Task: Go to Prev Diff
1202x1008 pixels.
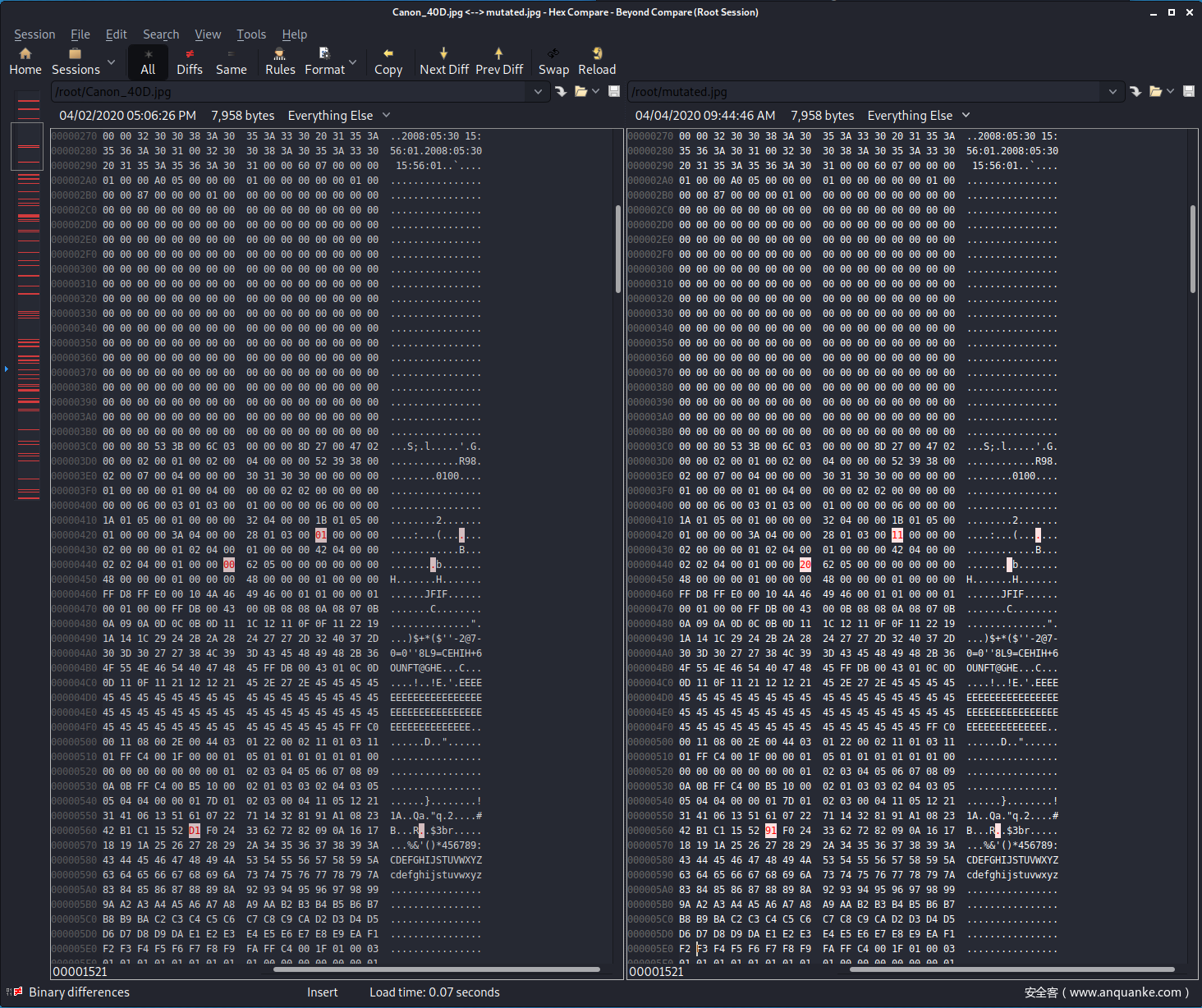Action: [x=498, y=54]
